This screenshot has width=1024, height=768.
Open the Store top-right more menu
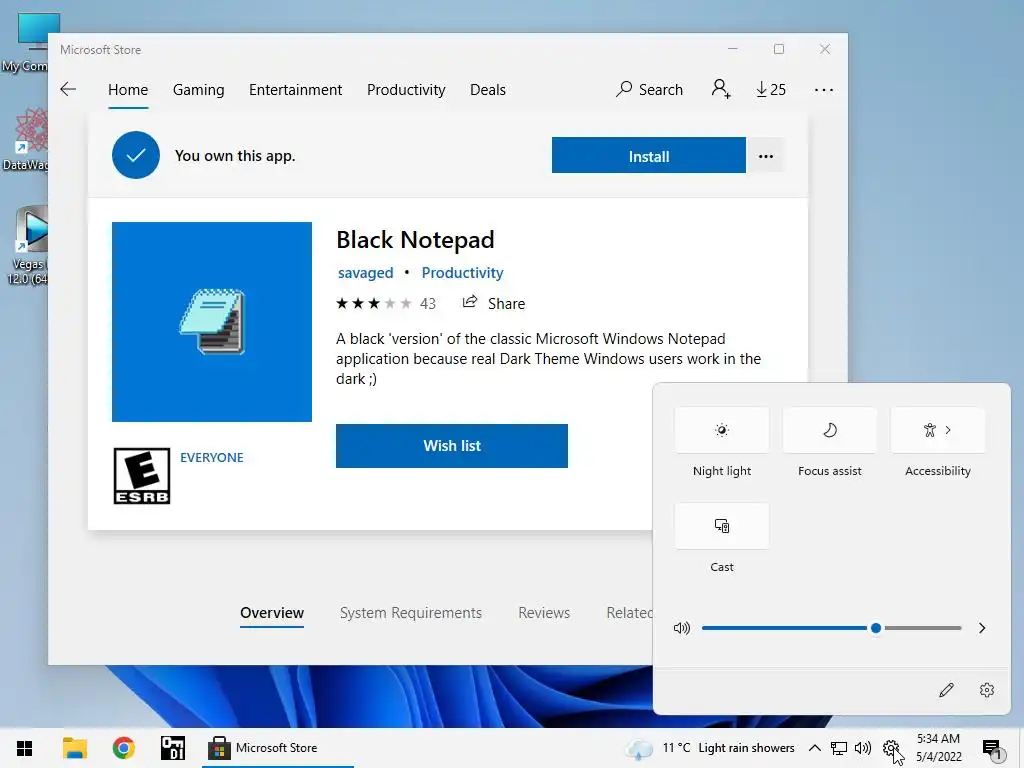coord(824,90)
